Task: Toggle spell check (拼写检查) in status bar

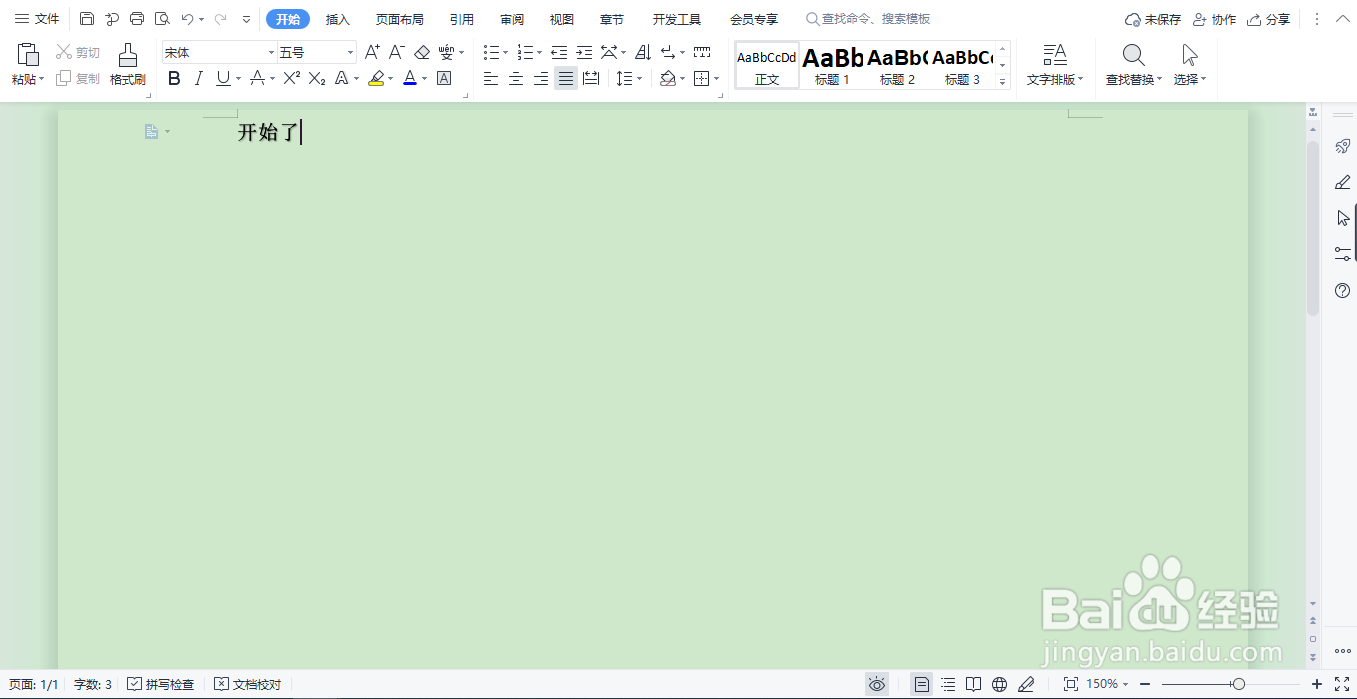Action: [x=160, y=685]
